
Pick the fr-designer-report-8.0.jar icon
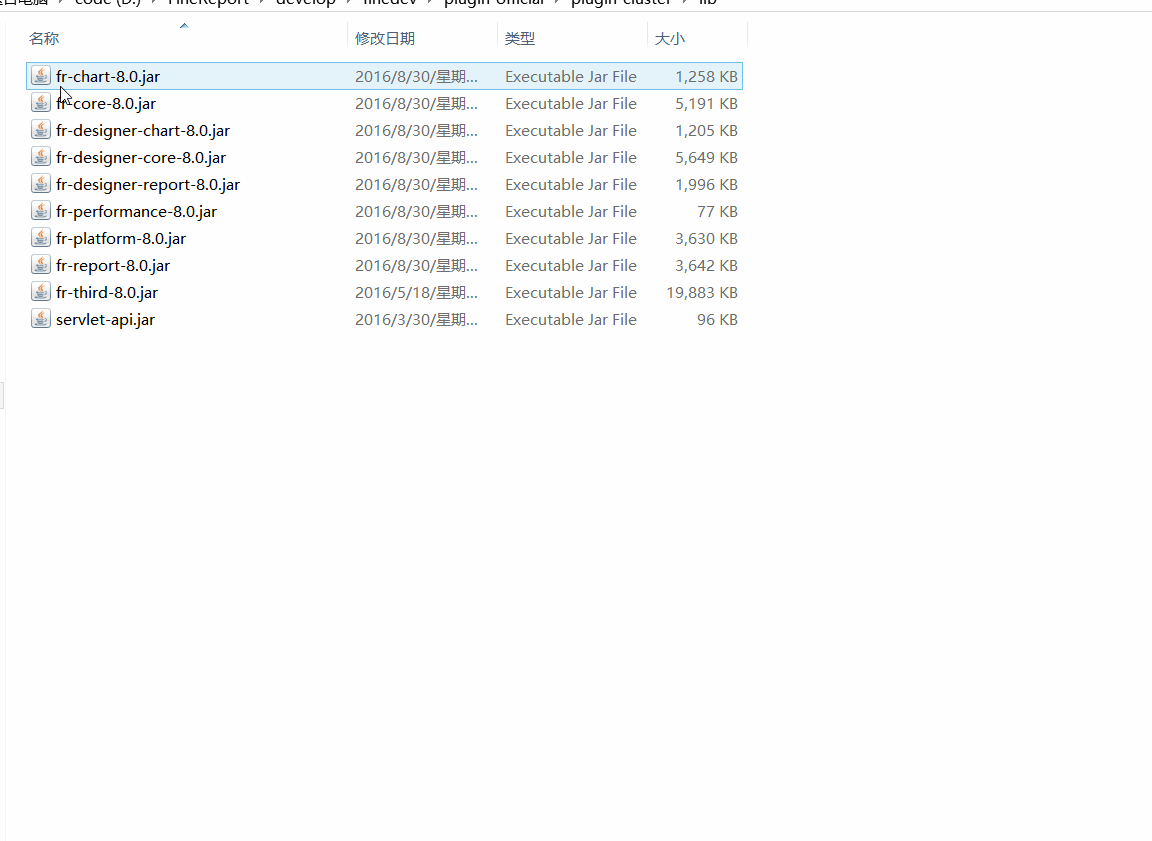click(41, 184)
